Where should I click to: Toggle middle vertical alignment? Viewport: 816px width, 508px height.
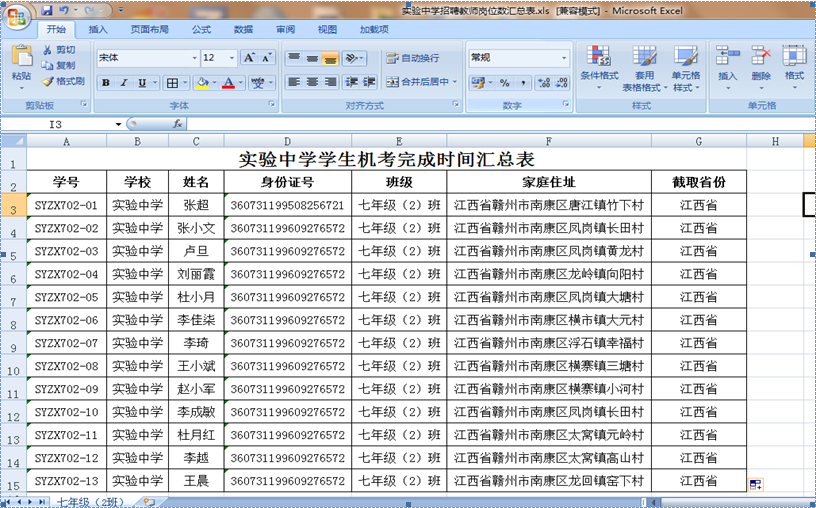click(312, 58)
